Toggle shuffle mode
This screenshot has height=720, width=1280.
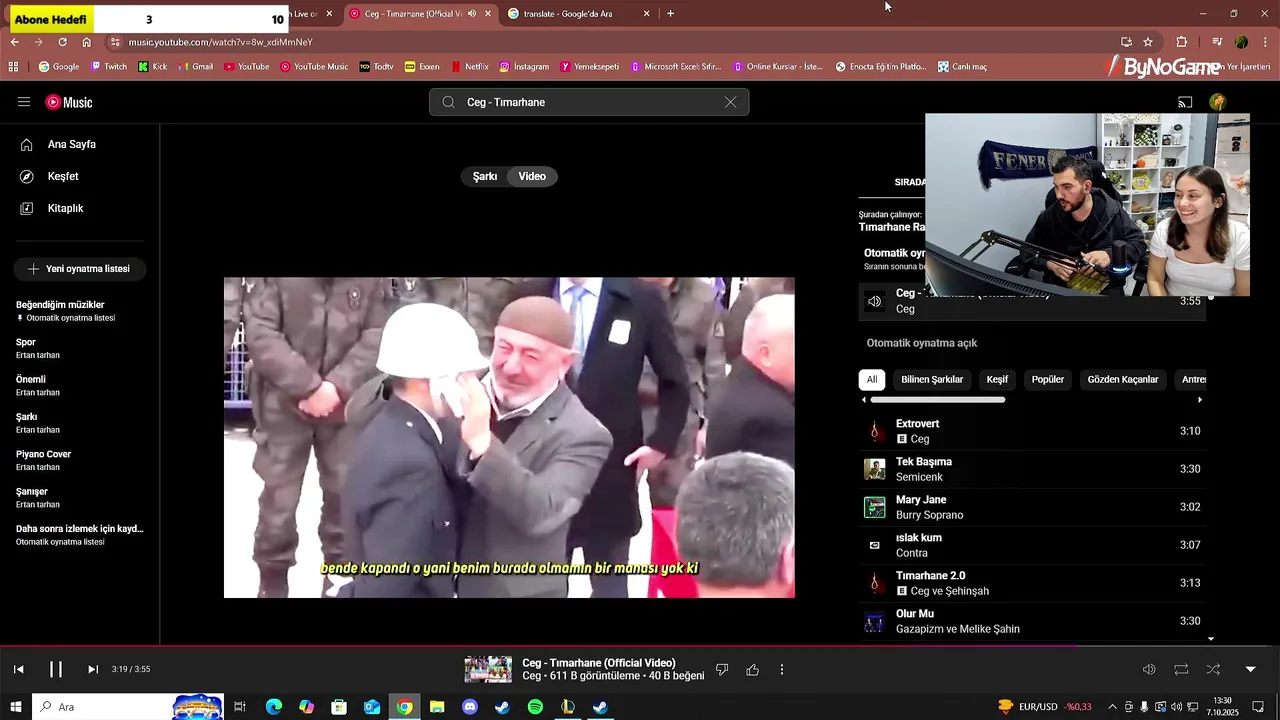(1213, 669)
